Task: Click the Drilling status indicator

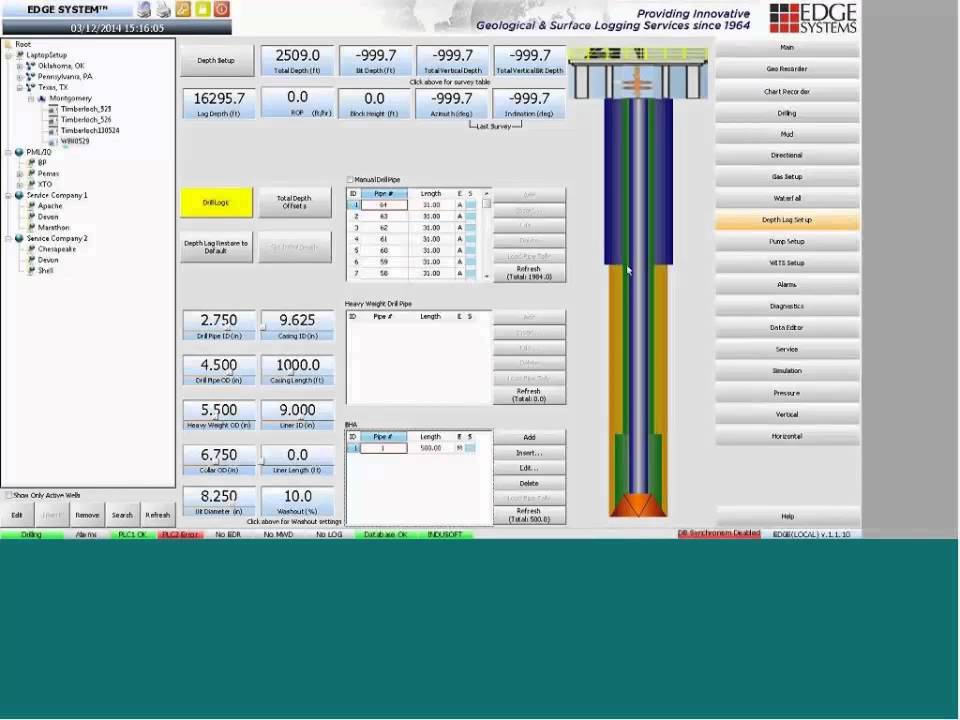Action: 32,535
